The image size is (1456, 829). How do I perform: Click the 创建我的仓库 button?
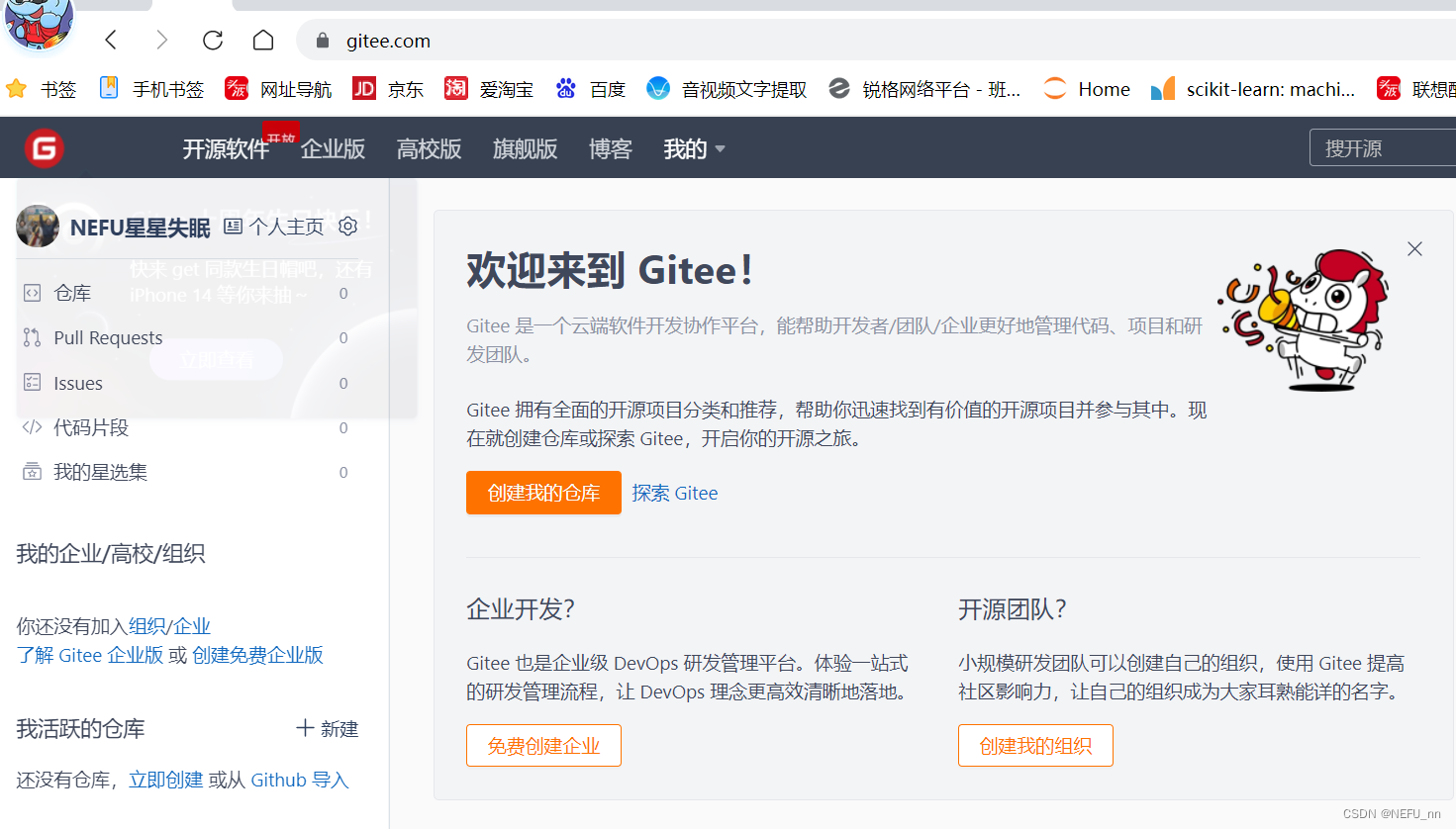(543, 492)
